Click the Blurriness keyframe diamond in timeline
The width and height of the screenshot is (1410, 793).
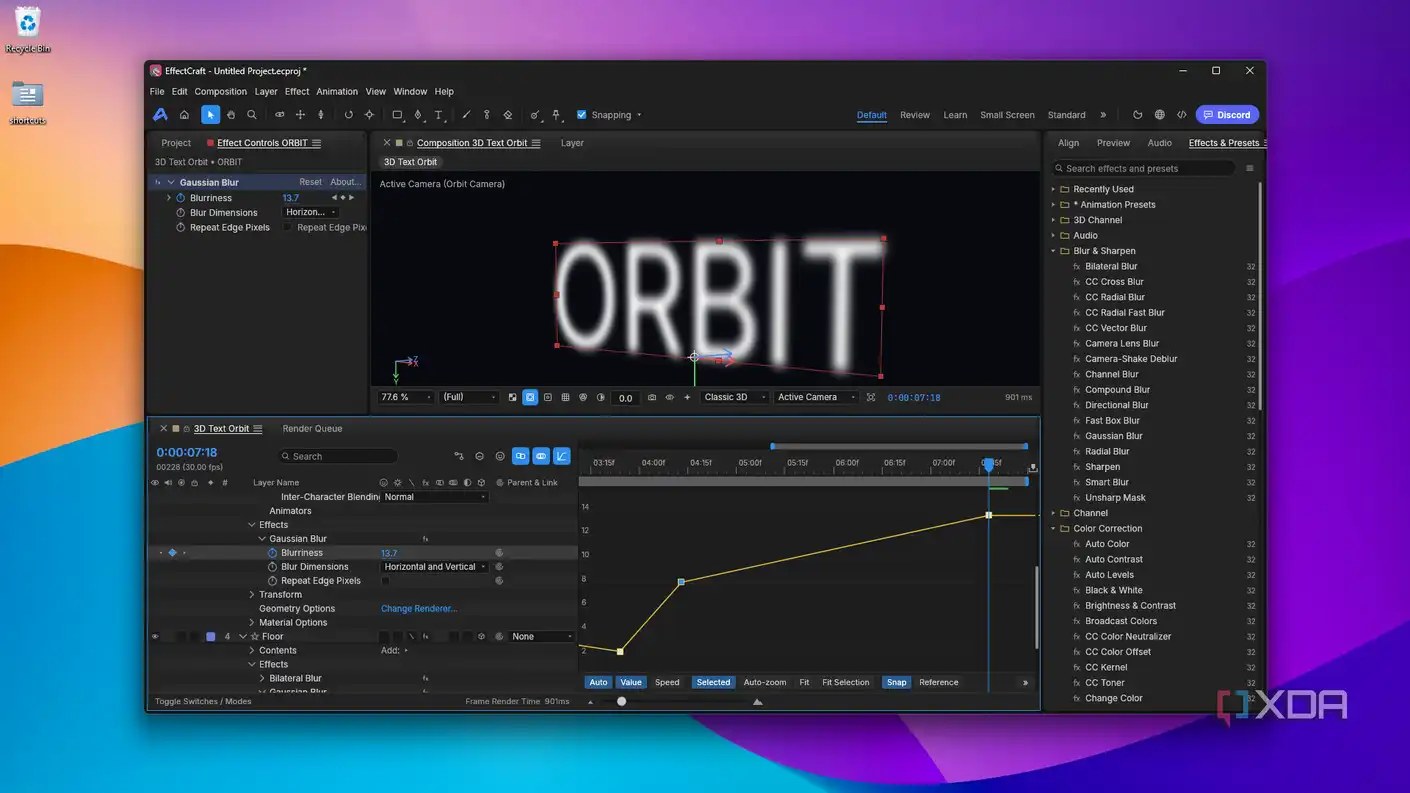click(x=172, y=553)
